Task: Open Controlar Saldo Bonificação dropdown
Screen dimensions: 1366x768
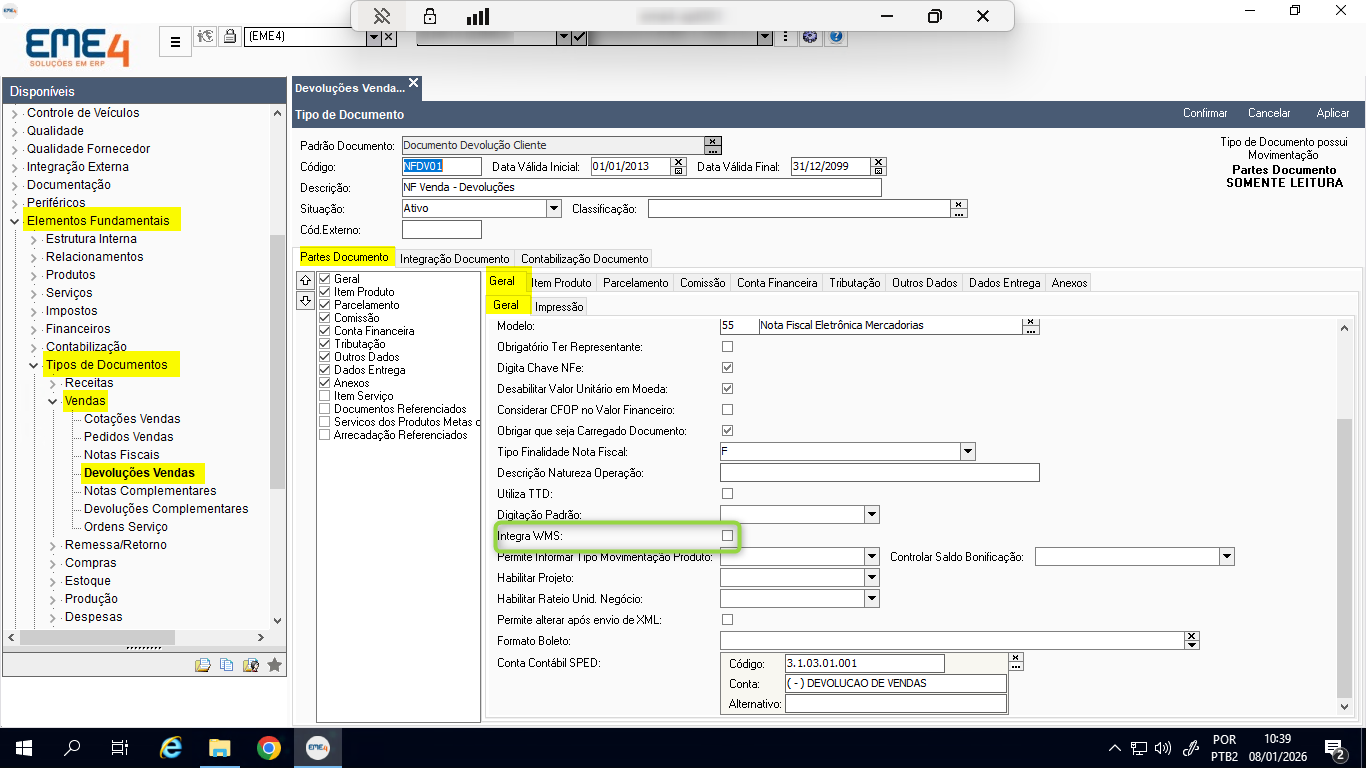Action: (x=1227, y=557)
